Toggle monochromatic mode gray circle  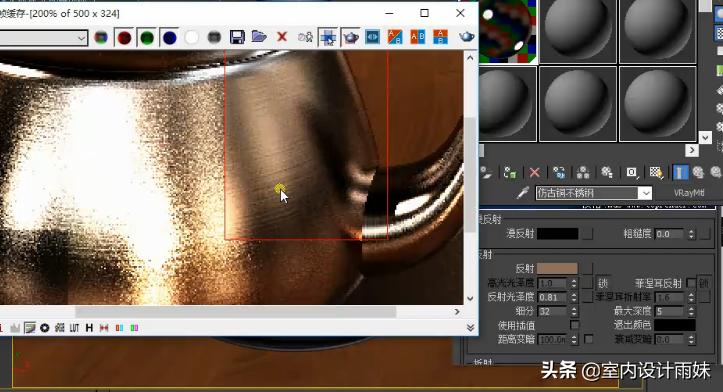coord(214,37)
